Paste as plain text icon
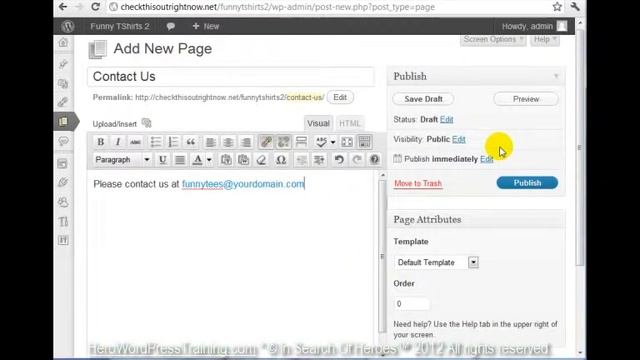Screen dimensions: 640x360 click(x=226, y=160)
